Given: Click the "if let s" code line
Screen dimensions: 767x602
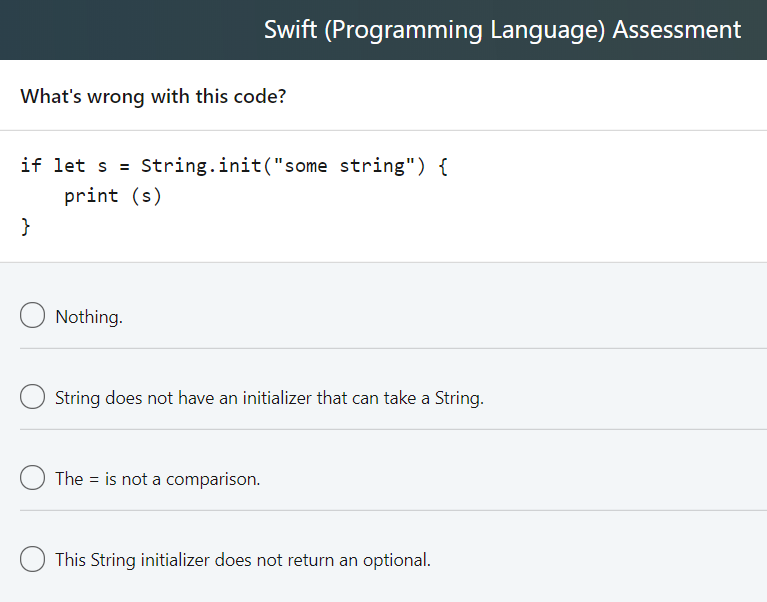Looking at the screenshot, I should coord(234,166).
